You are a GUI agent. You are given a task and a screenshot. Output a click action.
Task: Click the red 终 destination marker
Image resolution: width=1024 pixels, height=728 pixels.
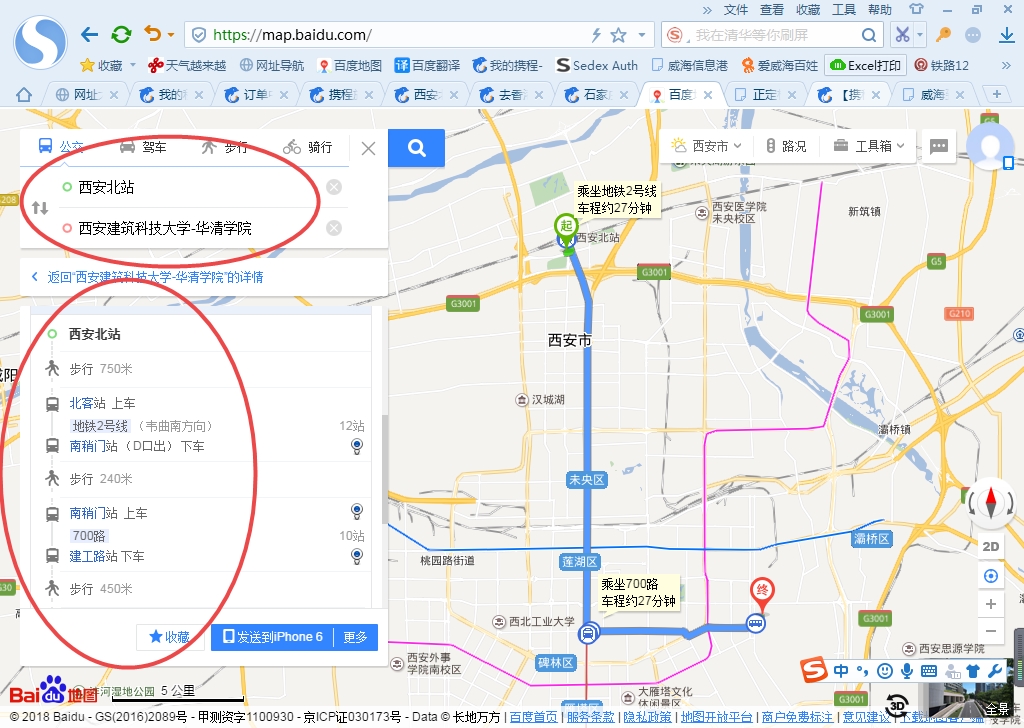(x=762, y=592)
